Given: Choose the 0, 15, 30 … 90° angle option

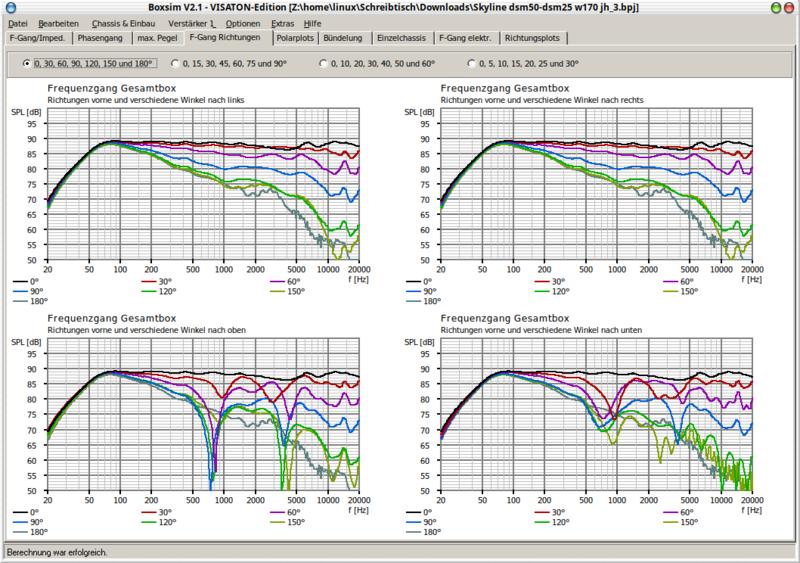Looking at the screenshot, I should pyautogui.click(x=177, y=63).
